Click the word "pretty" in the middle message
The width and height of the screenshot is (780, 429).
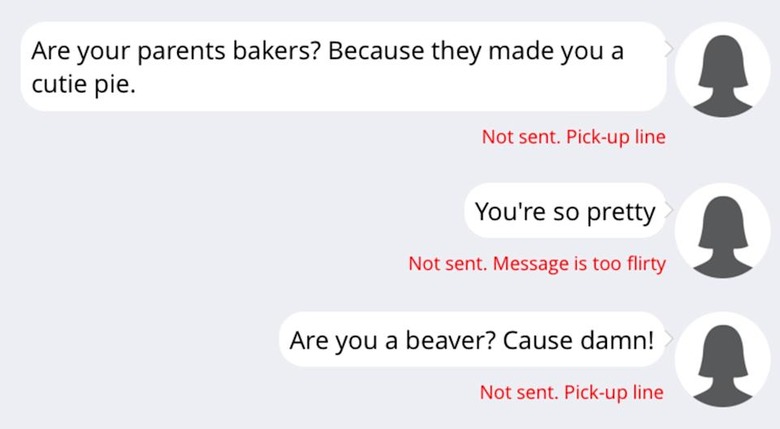click(621, 213)
